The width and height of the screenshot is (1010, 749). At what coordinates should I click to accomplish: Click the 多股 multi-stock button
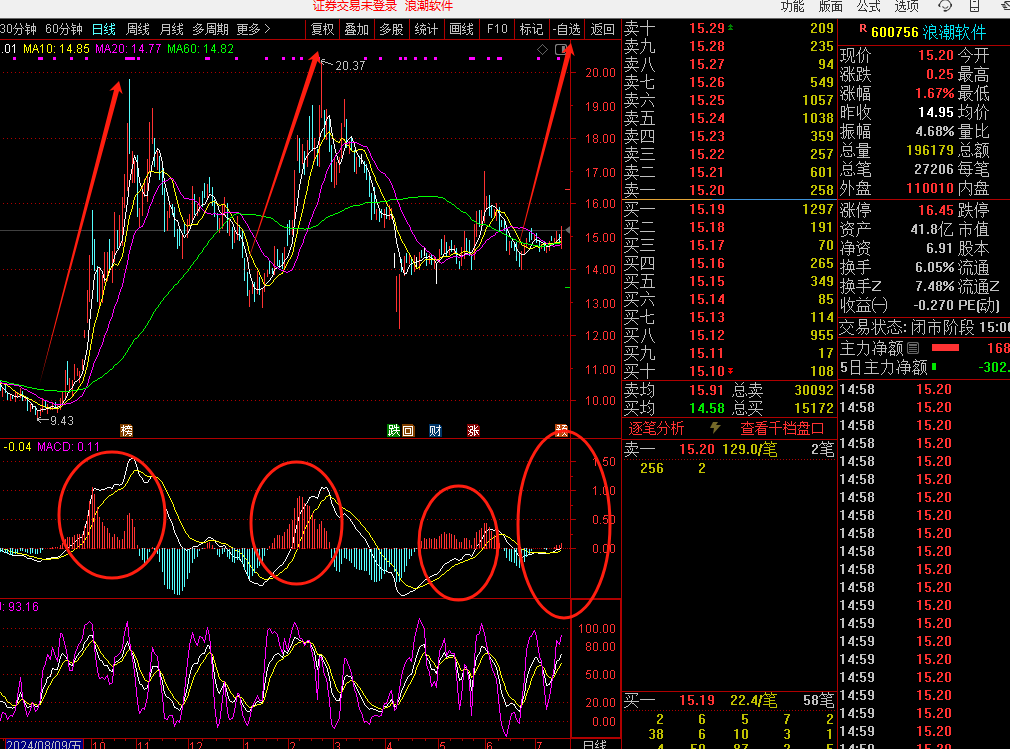coord(391,29)
